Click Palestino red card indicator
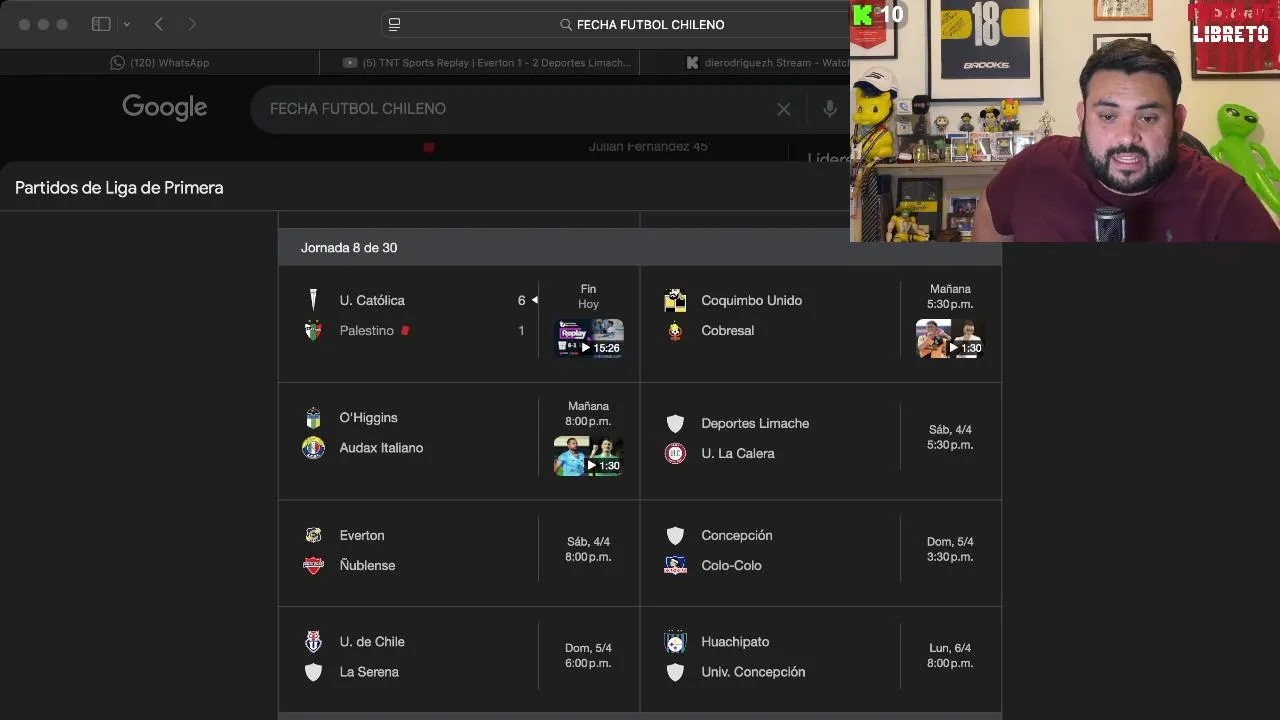 click(x=405, y=330)
